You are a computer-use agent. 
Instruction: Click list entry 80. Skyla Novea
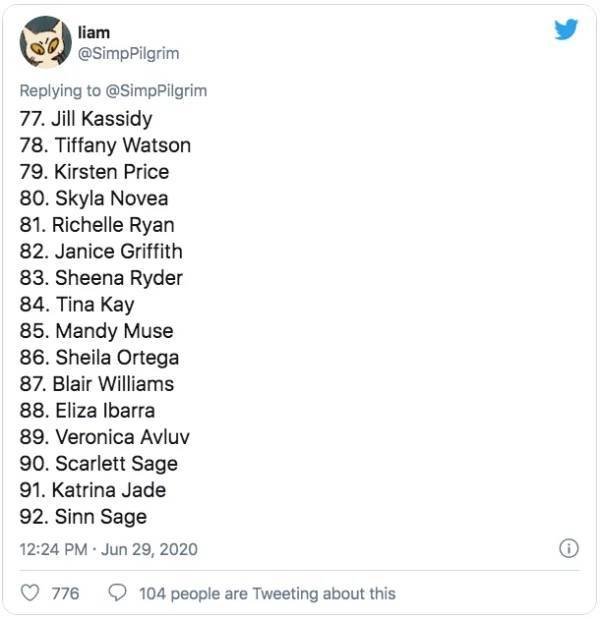[x=94, y=198]
